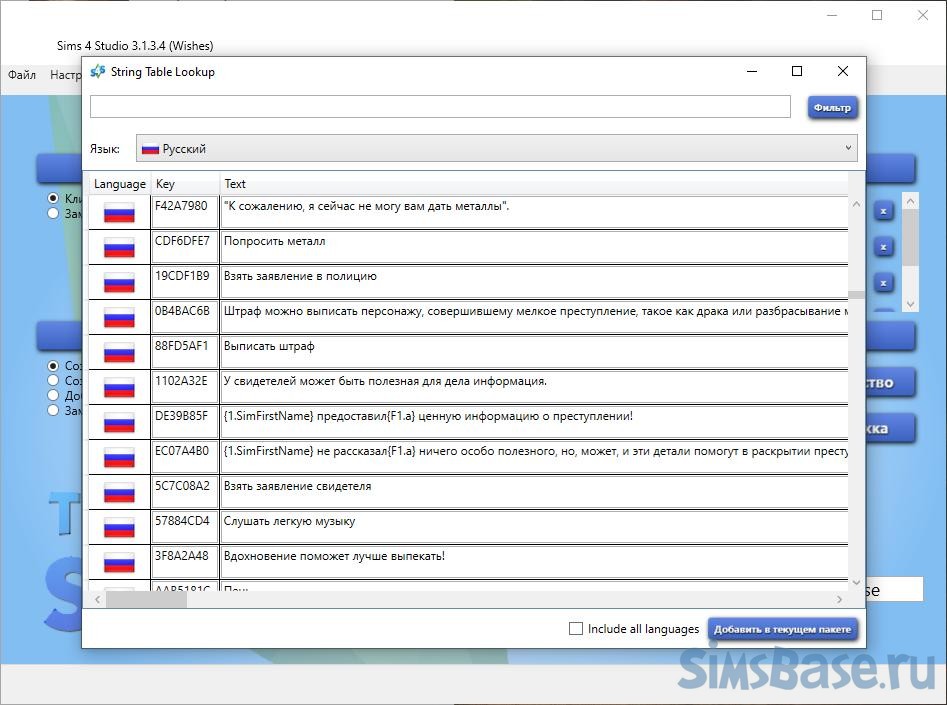Click the flag icon next to key 5C7C08A2
The image size is (947, 705).
point(119,493)
